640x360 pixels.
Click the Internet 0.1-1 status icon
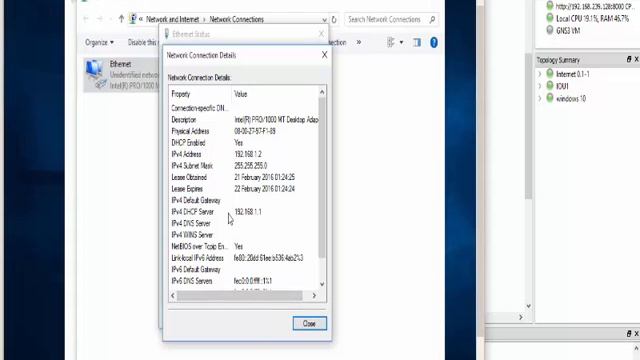coord(550,73)
